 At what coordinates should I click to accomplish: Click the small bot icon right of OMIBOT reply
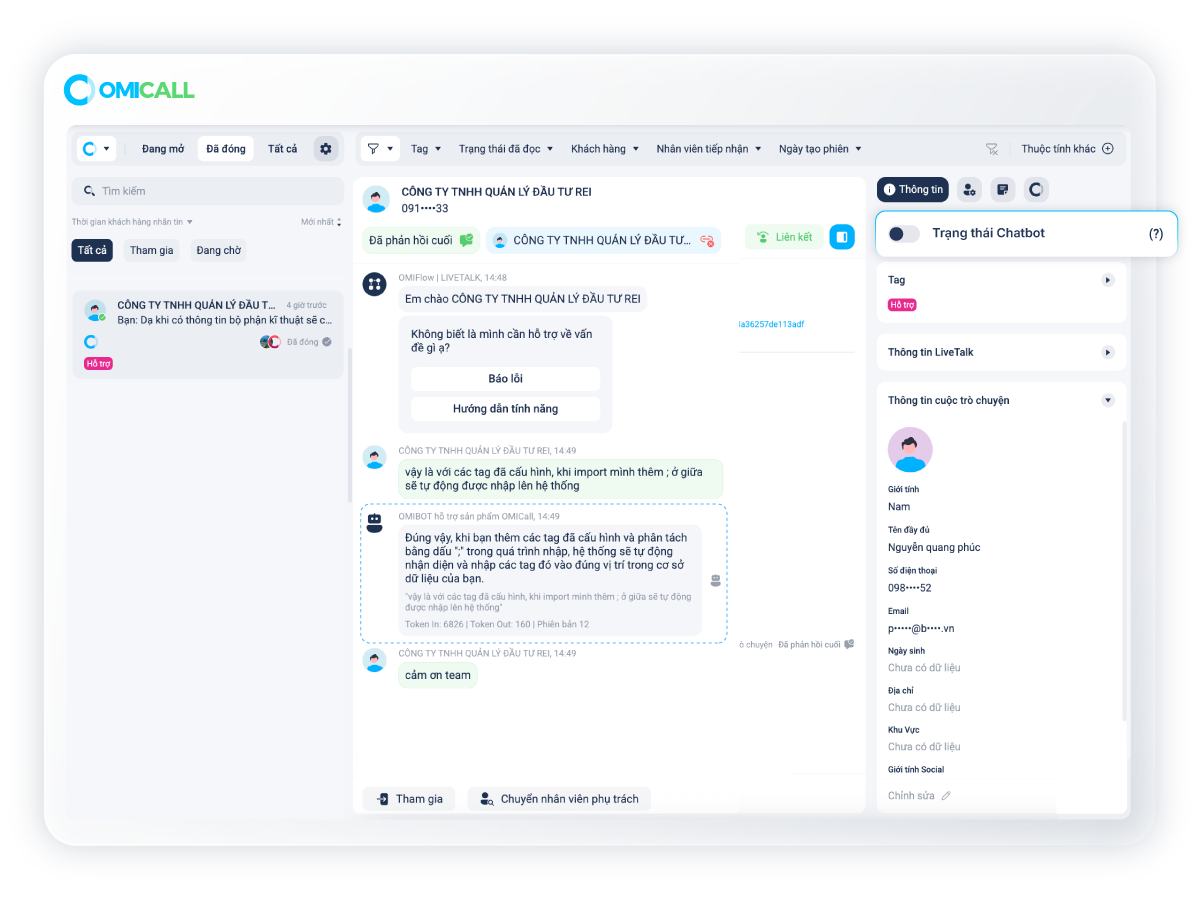click(x=716, y=581)
